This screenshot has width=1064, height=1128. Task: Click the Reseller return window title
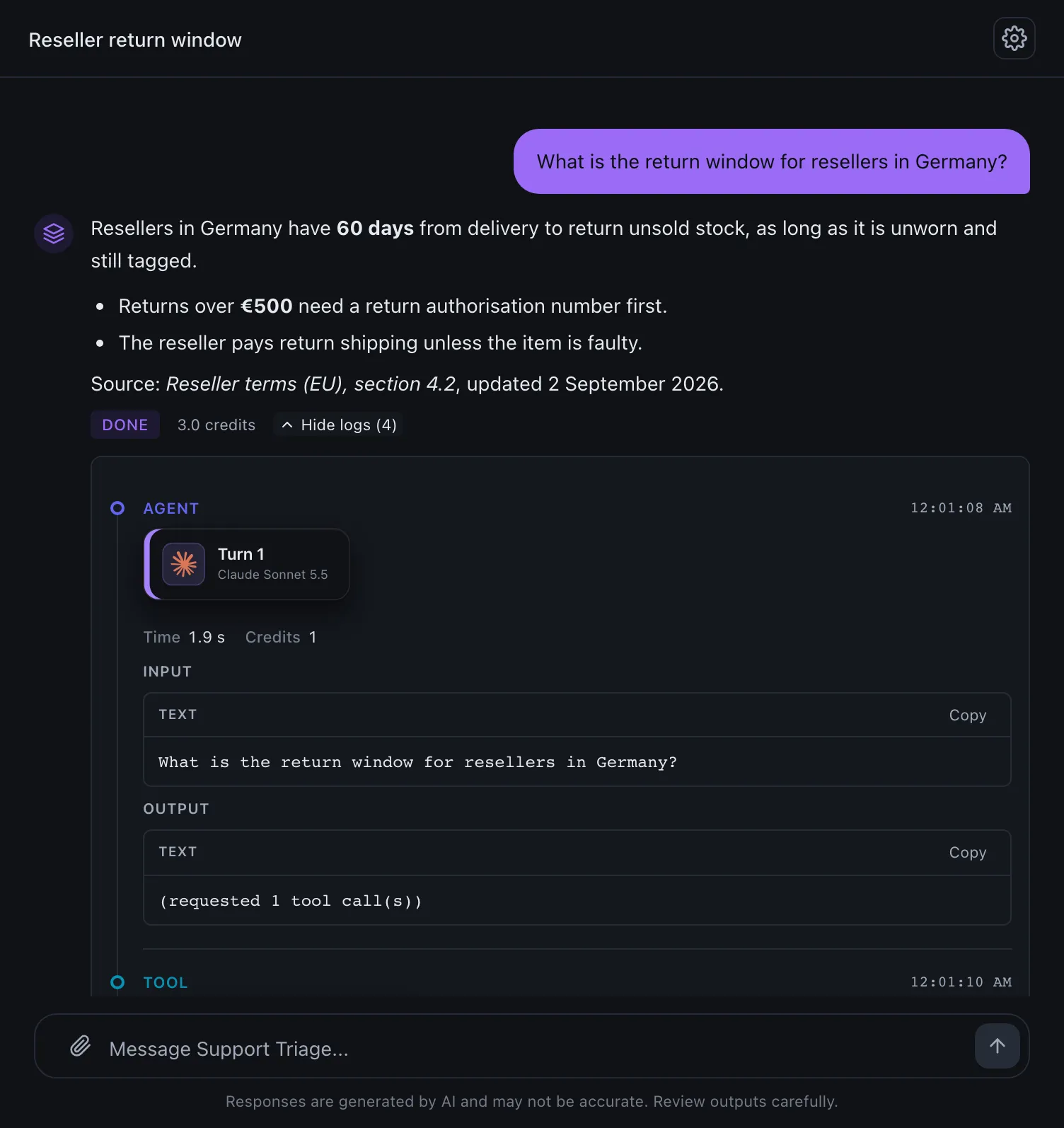pos(135,40)
